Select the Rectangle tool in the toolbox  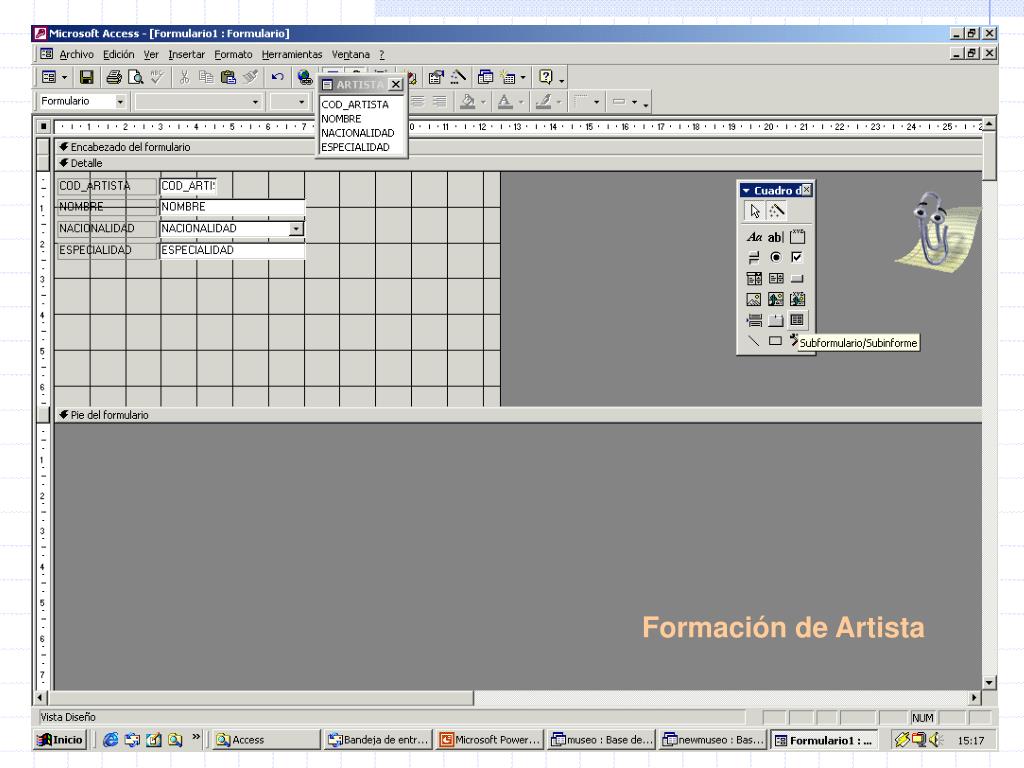776,341
